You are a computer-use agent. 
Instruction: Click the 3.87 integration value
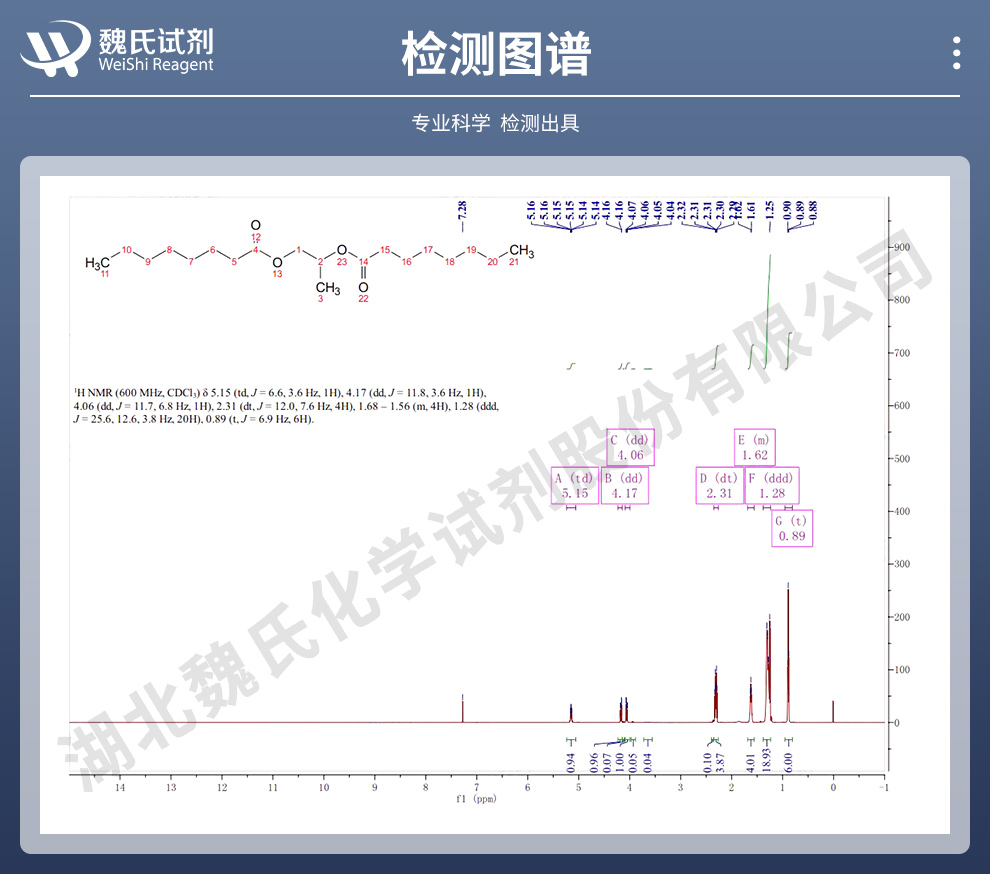point(720,762)
